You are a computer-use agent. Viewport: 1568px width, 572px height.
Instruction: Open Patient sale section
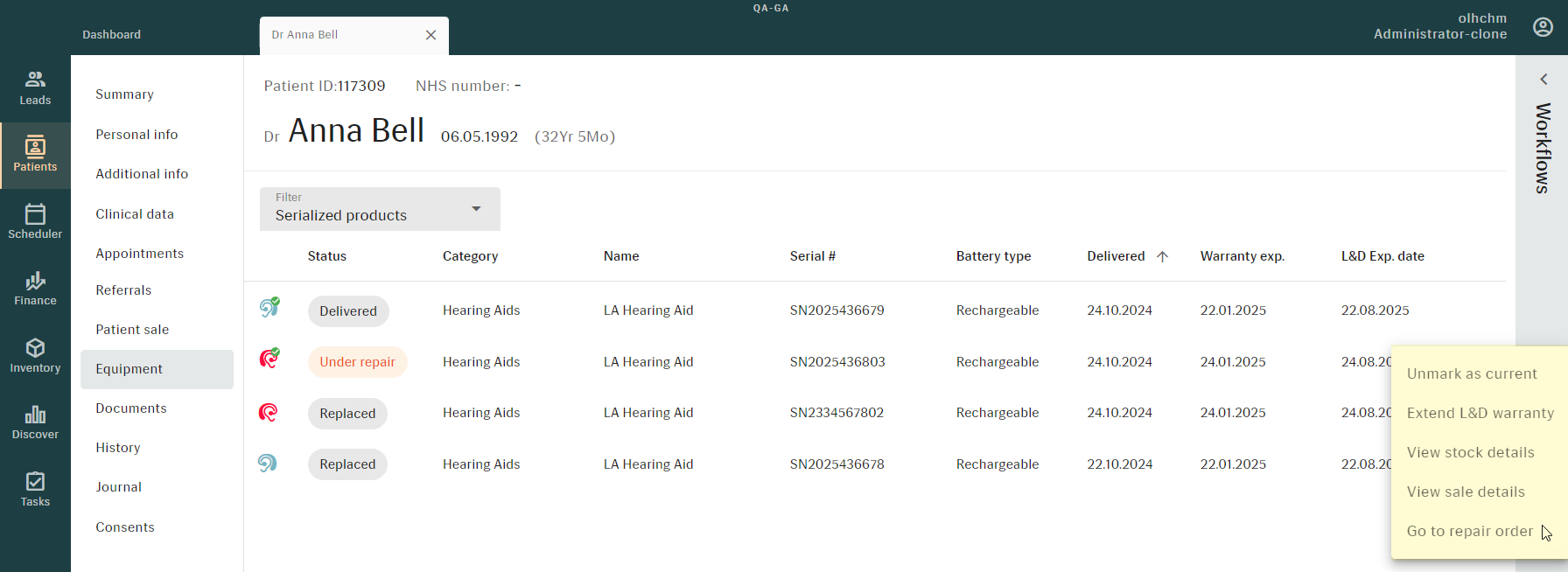[x=132, y=330]
